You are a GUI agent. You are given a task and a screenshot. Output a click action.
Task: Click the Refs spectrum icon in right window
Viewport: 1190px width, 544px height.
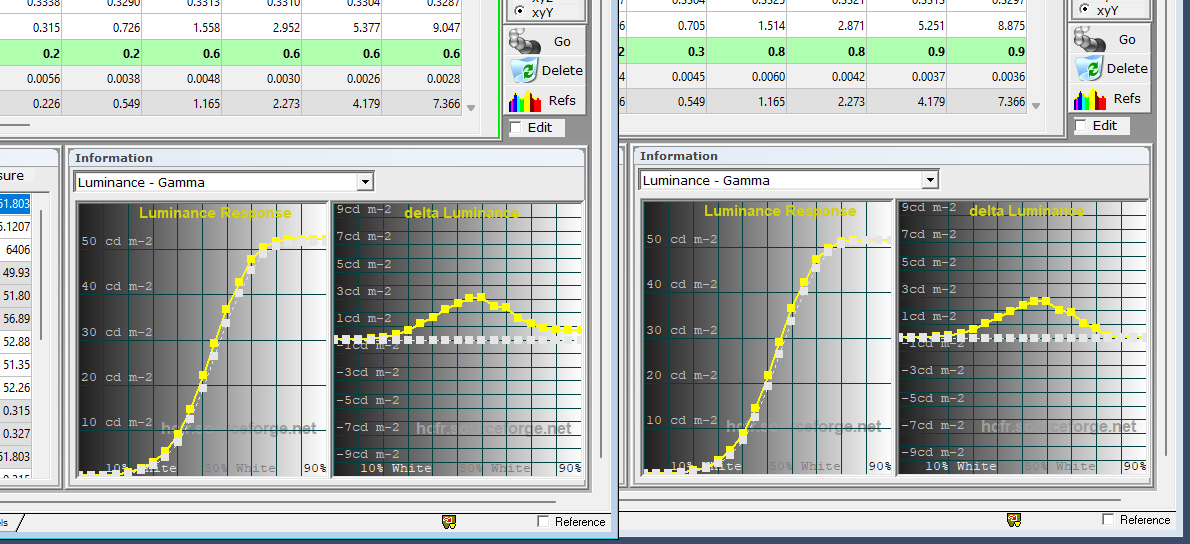pos(1088,99)
